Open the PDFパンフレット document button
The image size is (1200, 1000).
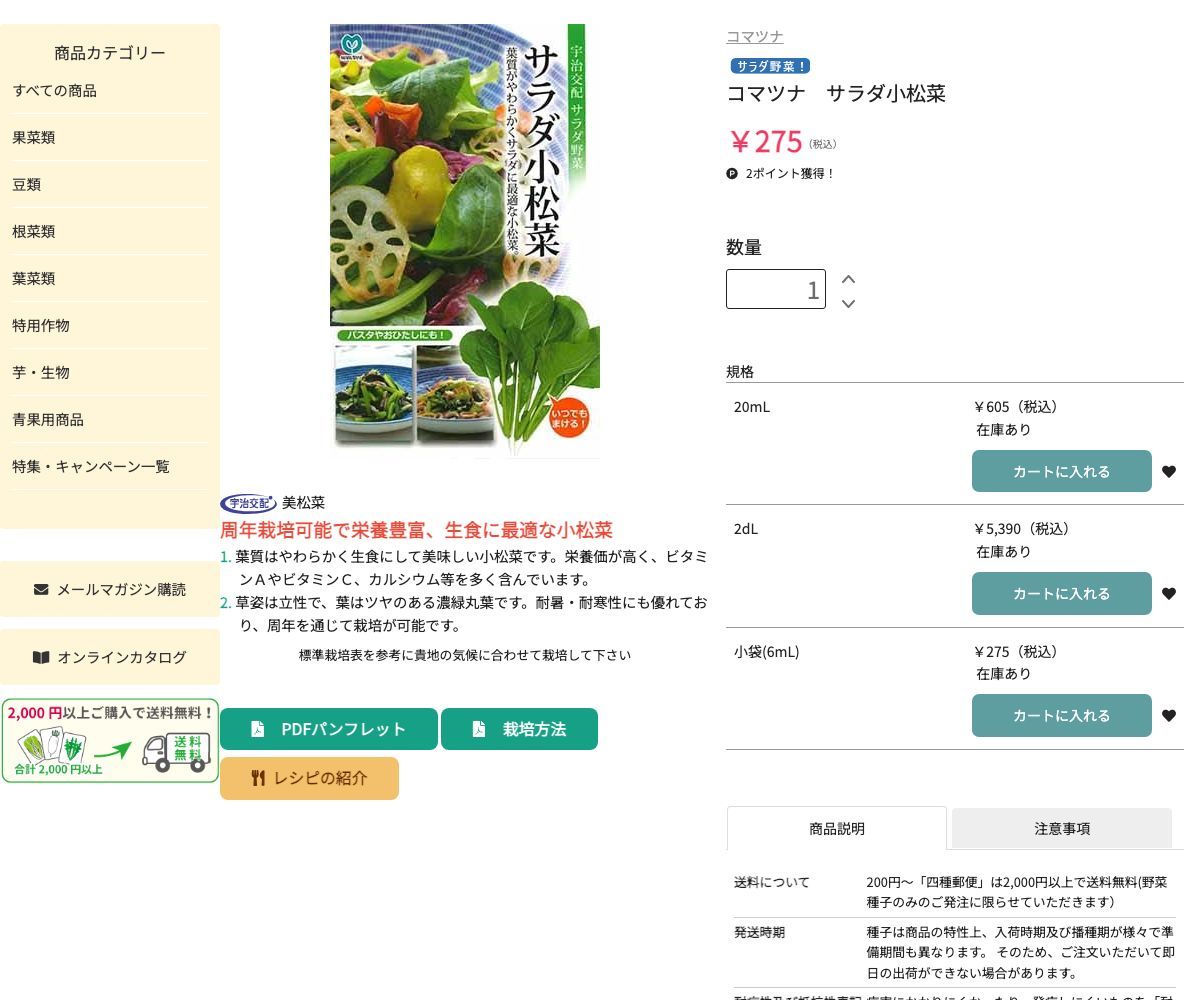pyautogui.click(x=328, y=729)
